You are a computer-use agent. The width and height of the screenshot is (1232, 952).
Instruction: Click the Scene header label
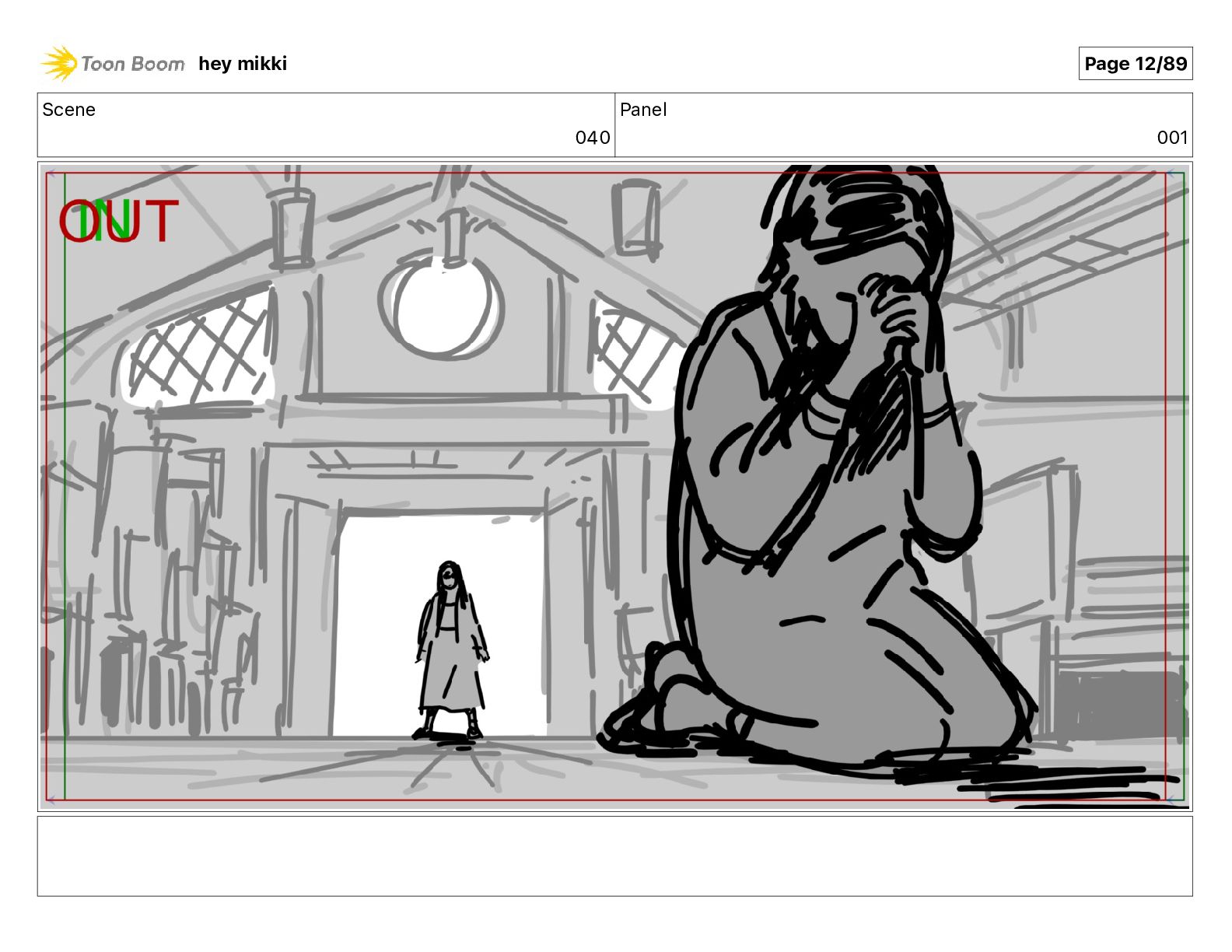(x=69, y=110)
